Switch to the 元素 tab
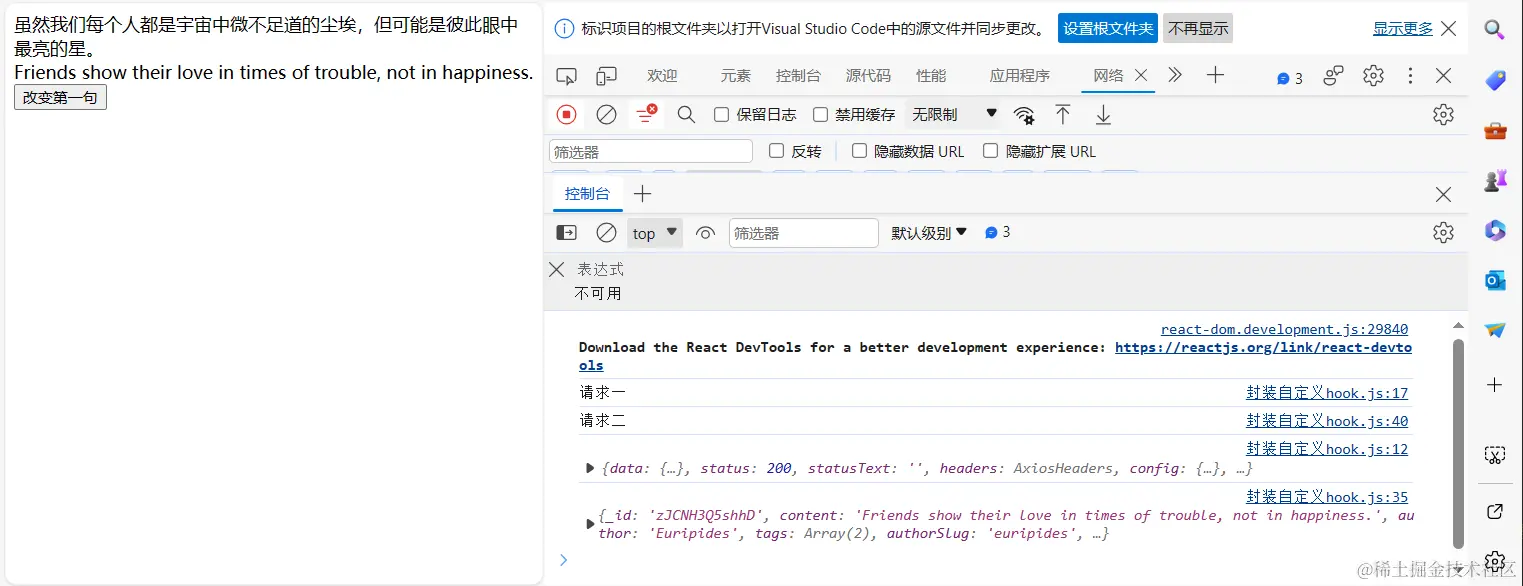 point(735,76)
